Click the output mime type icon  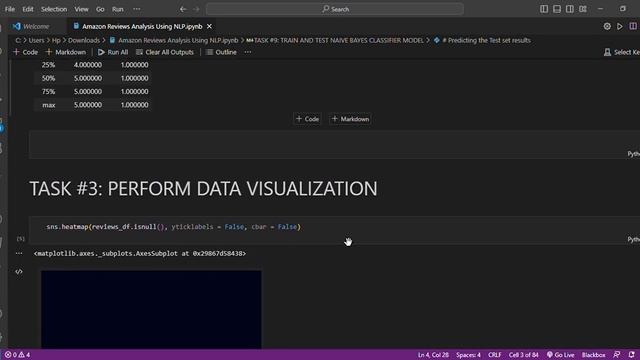pyautogui.click(x=19, y=271)
